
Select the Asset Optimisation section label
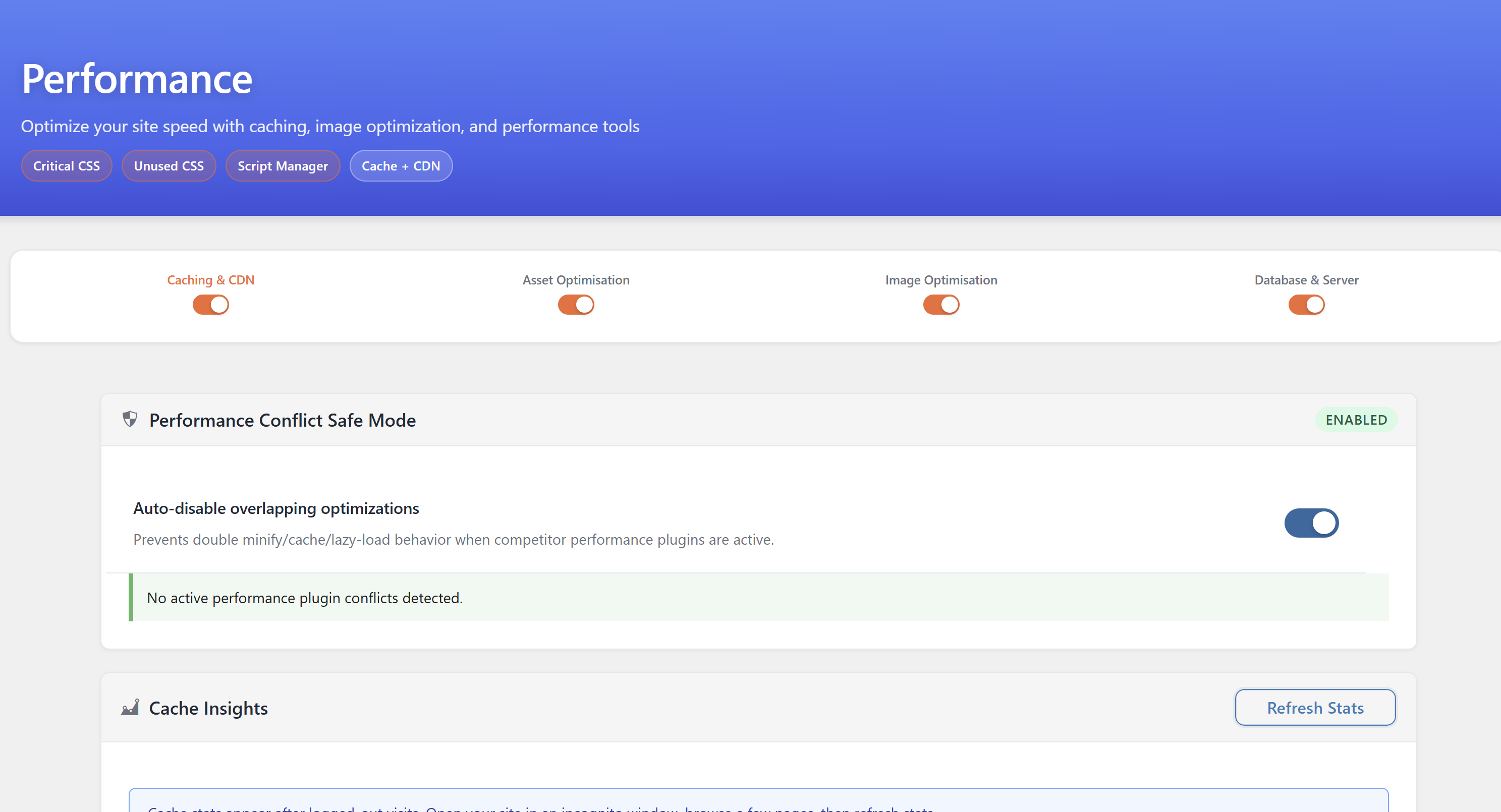576,279
